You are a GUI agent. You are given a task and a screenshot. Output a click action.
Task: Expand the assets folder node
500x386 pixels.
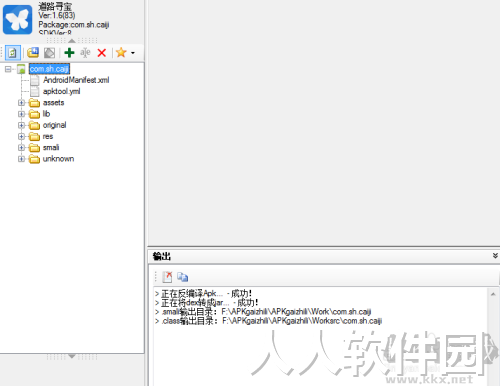point(21,103)
